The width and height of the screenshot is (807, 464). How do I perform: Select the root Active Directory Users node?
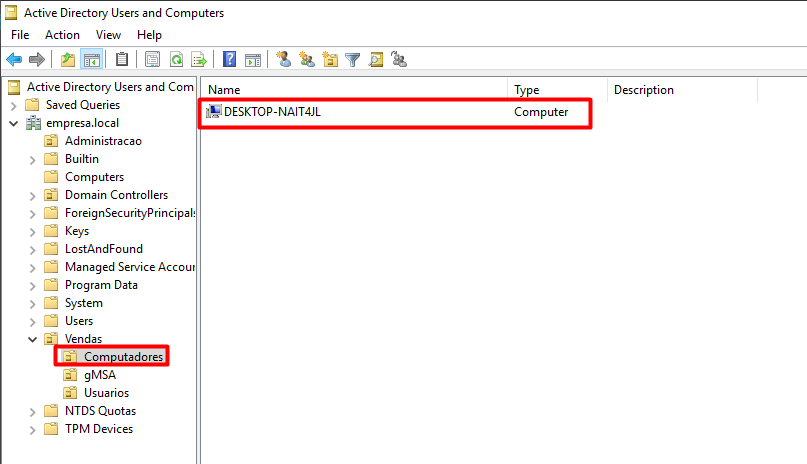pos(110,87)
